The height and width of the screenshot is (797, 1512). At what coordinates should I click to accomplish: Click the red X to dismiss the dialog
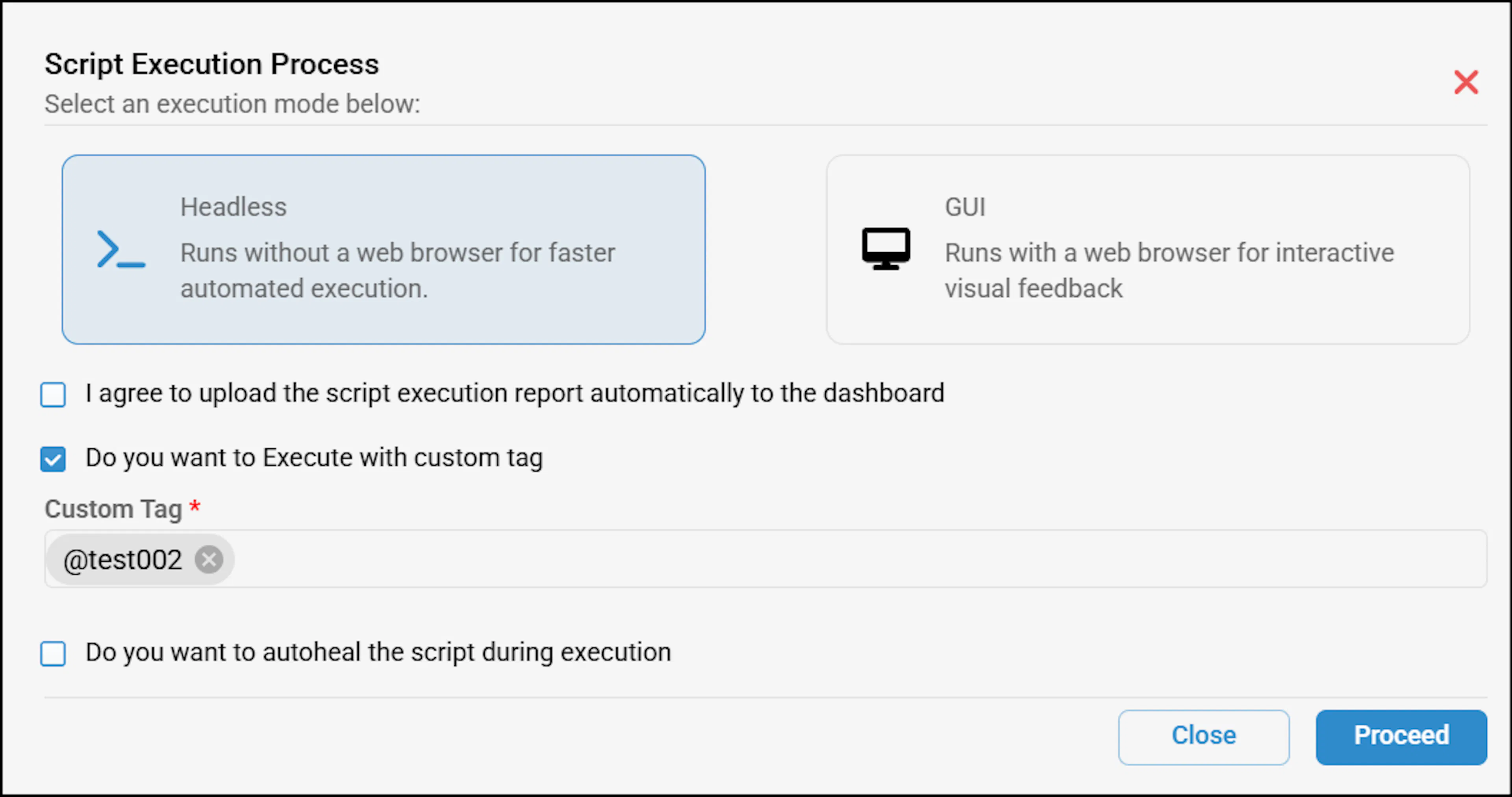(1466, 82)
